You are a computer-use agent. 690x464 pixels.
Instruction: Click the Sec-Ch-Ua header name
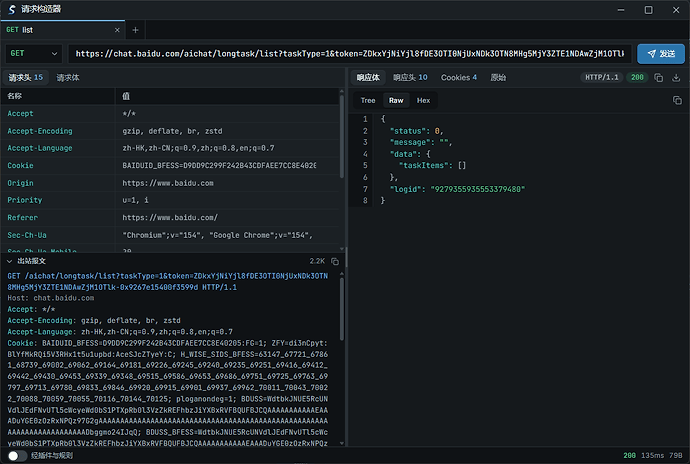[27, 235]
